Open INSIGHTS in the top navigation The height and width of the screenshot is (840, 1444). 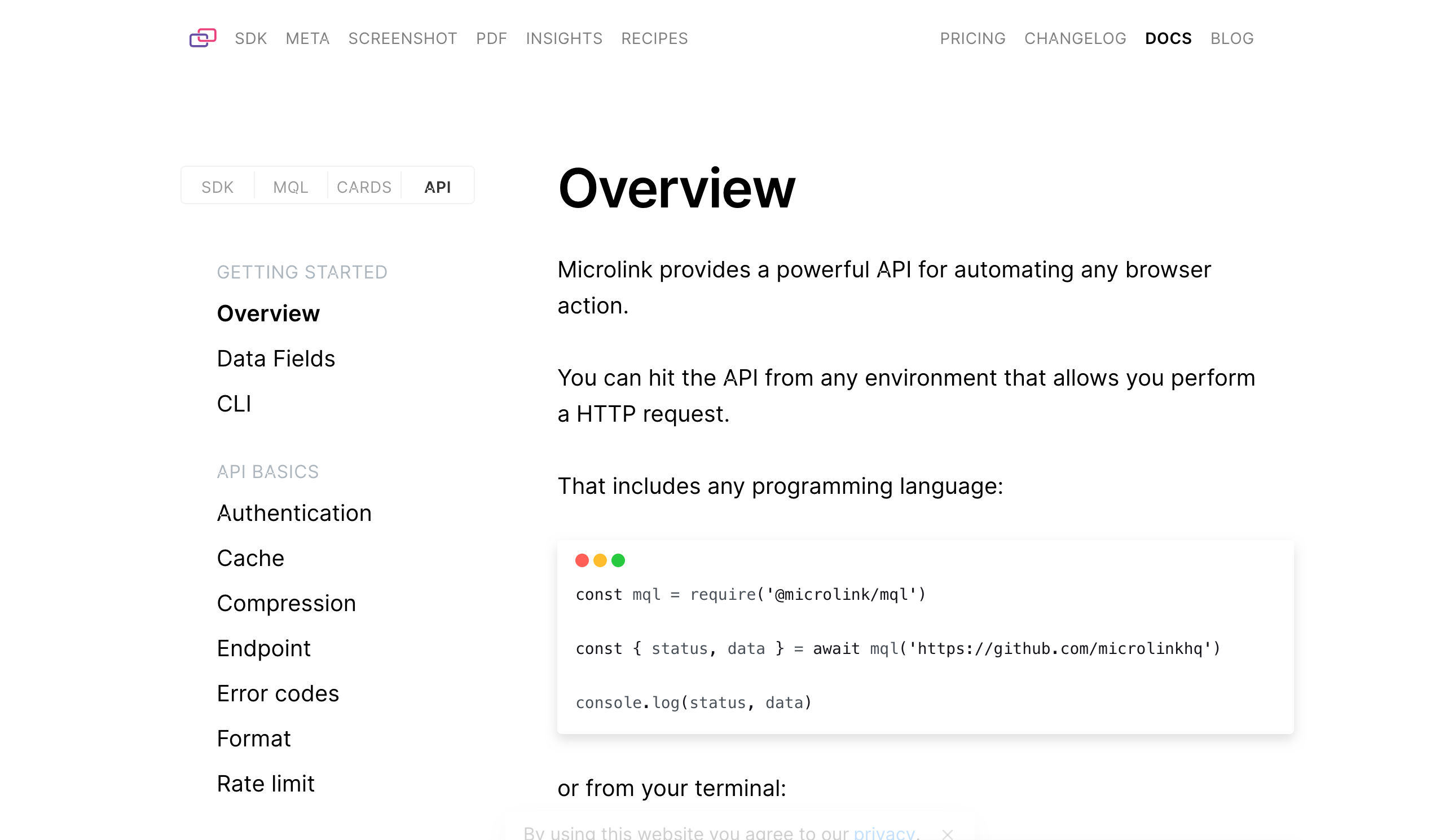pos(565,38)
